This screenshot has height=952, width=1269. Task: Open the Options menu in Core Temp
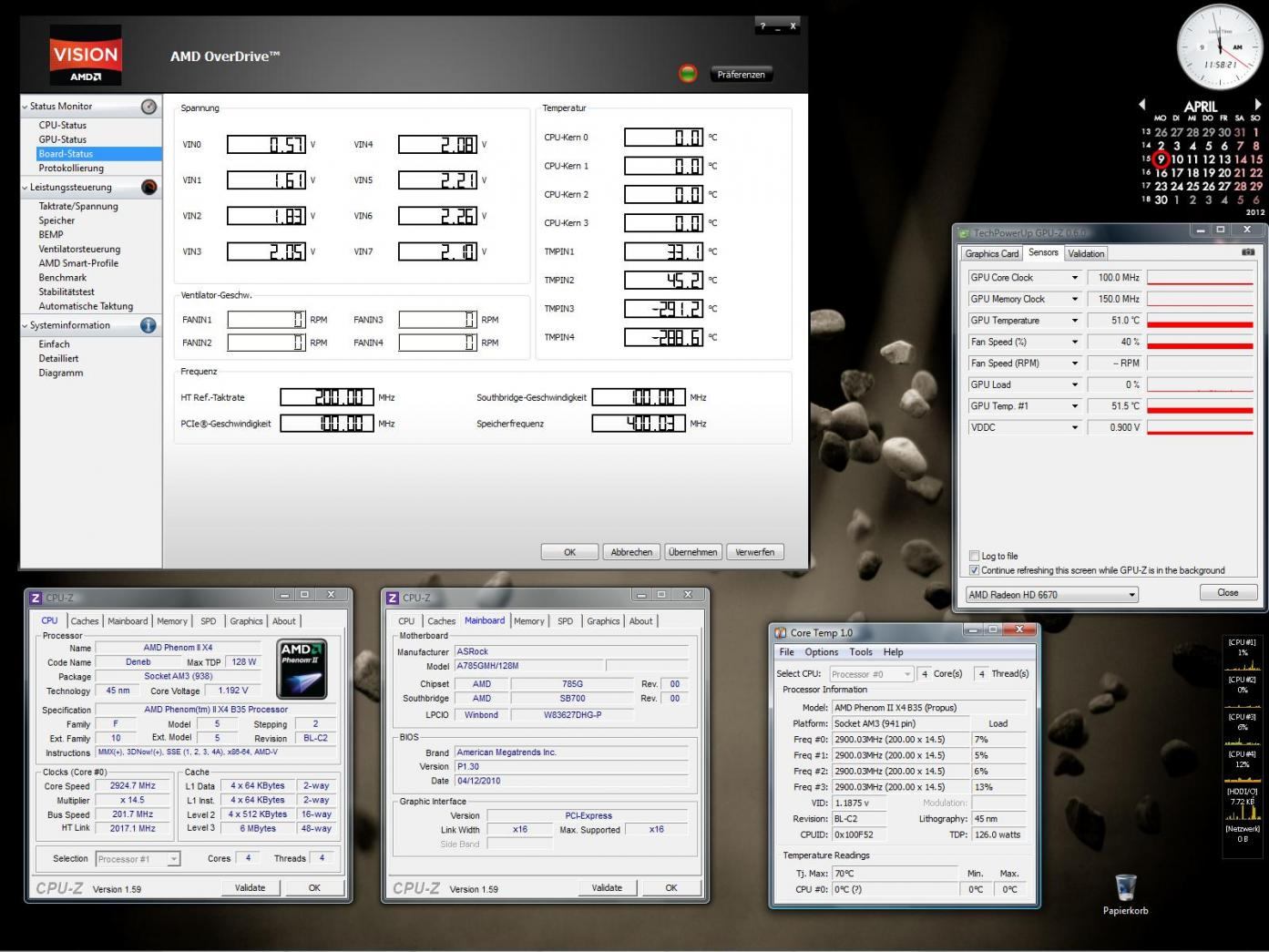(821, 652)
